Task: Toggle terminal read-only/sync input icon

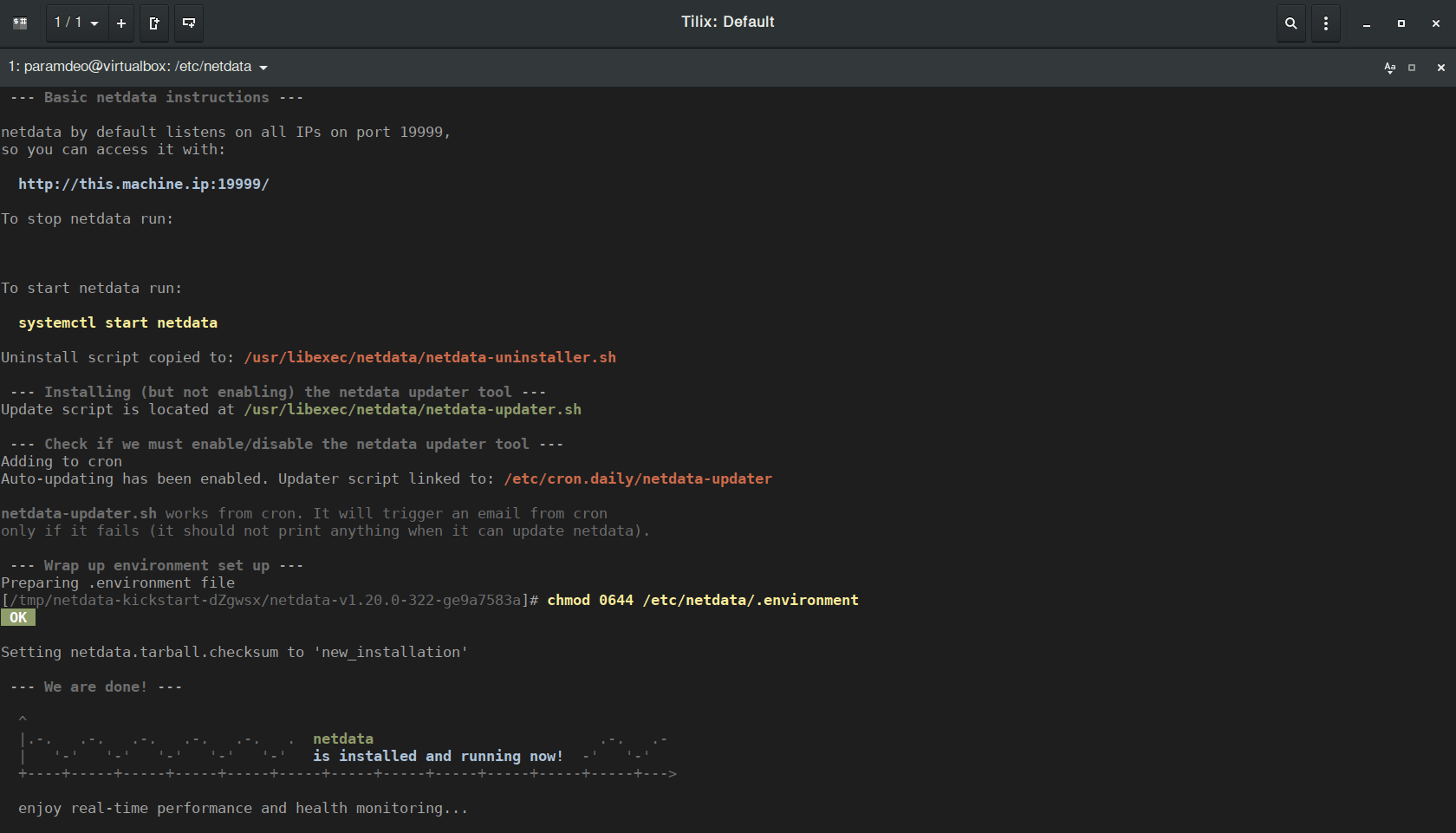Action: [1390, 68]
